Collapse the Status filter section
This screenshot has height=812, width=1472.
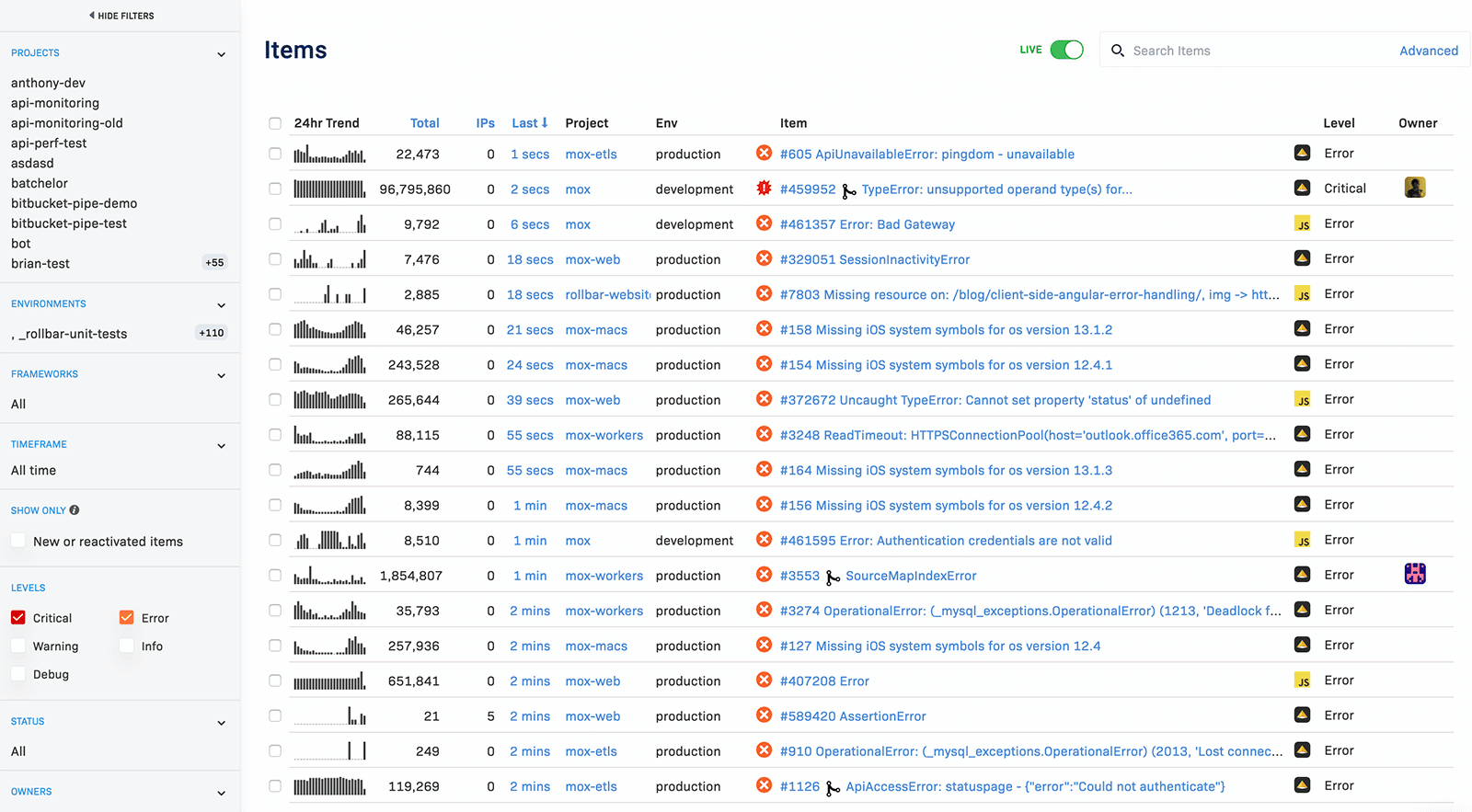(221, 723)
